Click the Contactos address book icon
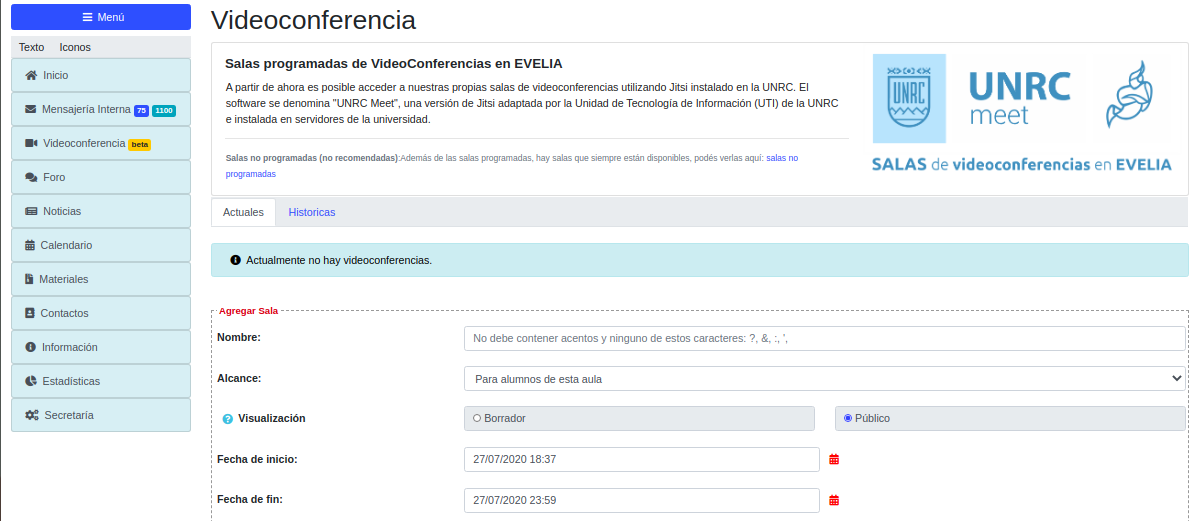Screen dimensions: 1192x521 coord(30,313)
